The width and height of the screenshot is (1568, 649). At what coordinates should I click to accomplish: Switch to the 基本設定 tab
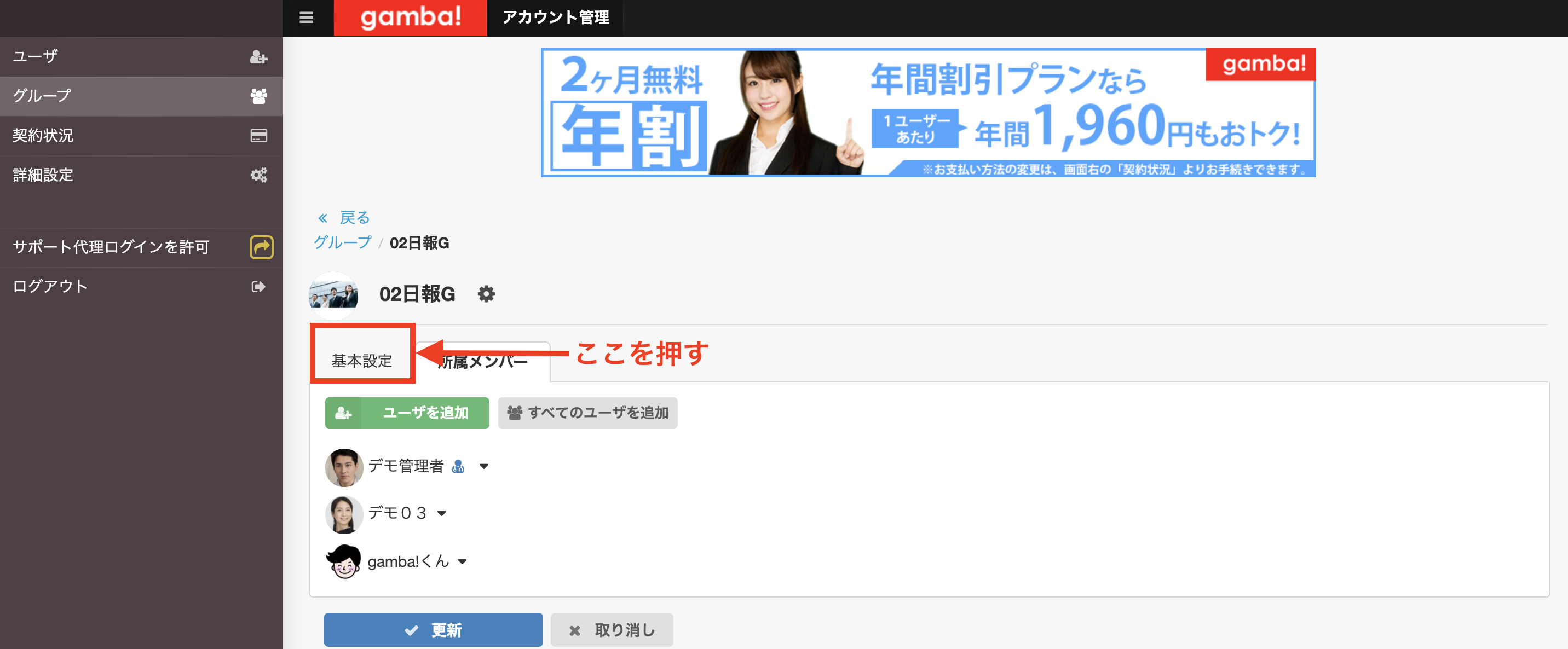click(362, 361)
